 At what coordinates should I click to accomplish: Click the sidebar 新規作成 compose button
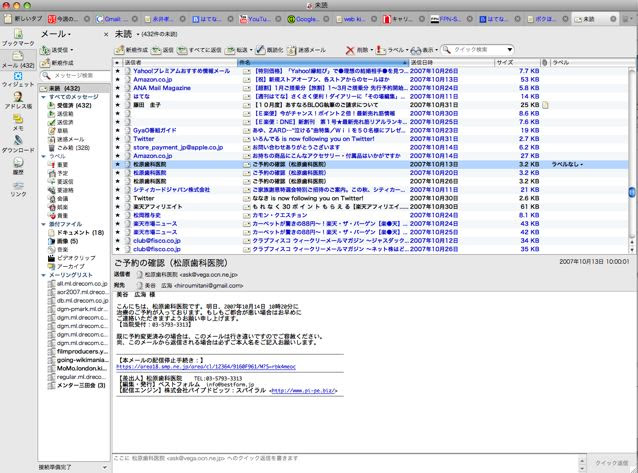tap(57, 63)
